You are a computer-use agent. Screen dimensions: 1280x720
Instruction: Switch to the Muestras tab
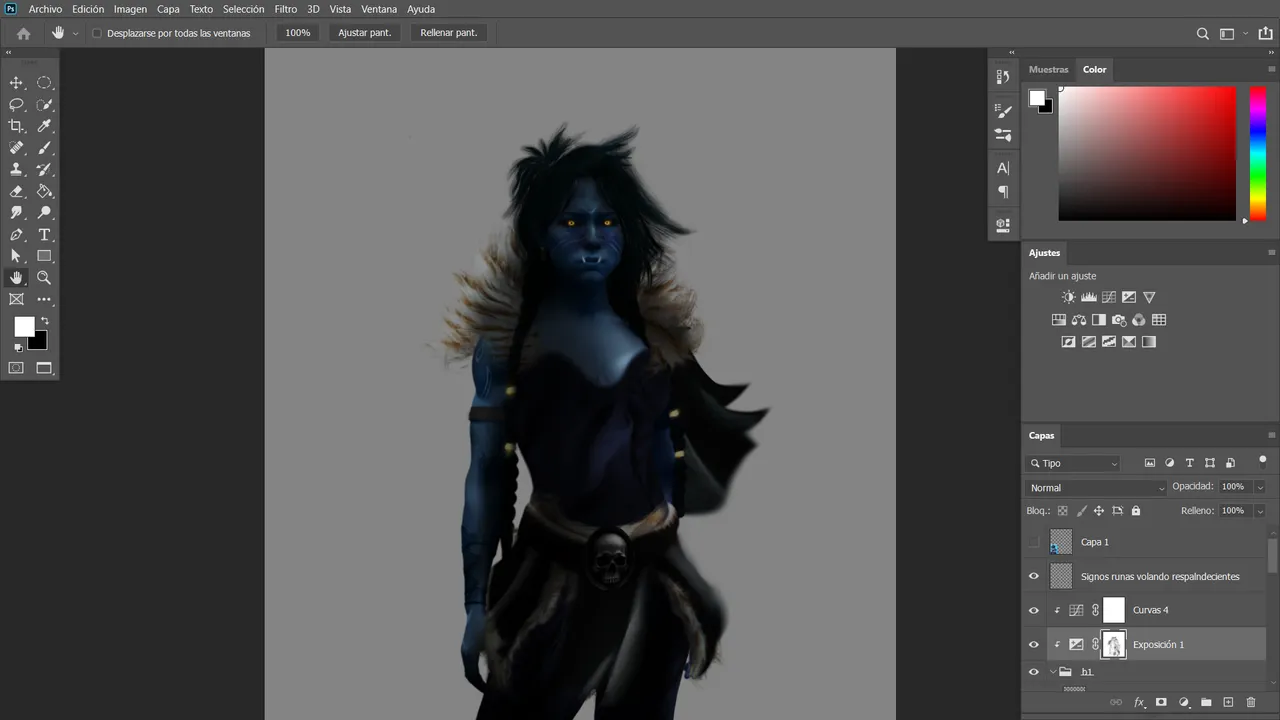pos(1048,70)
